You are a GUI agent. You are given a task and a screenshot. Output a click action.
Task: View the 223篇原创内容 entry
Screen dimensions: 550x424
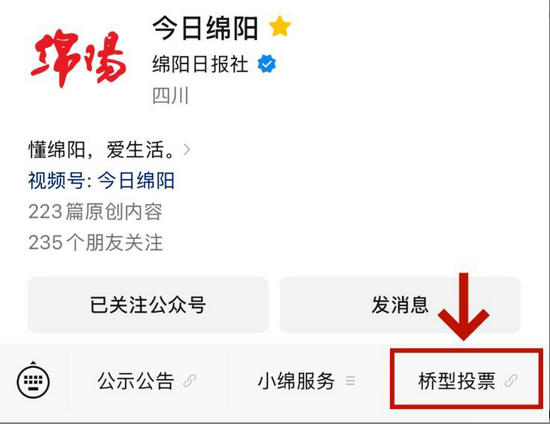click(x=95, y=211)
